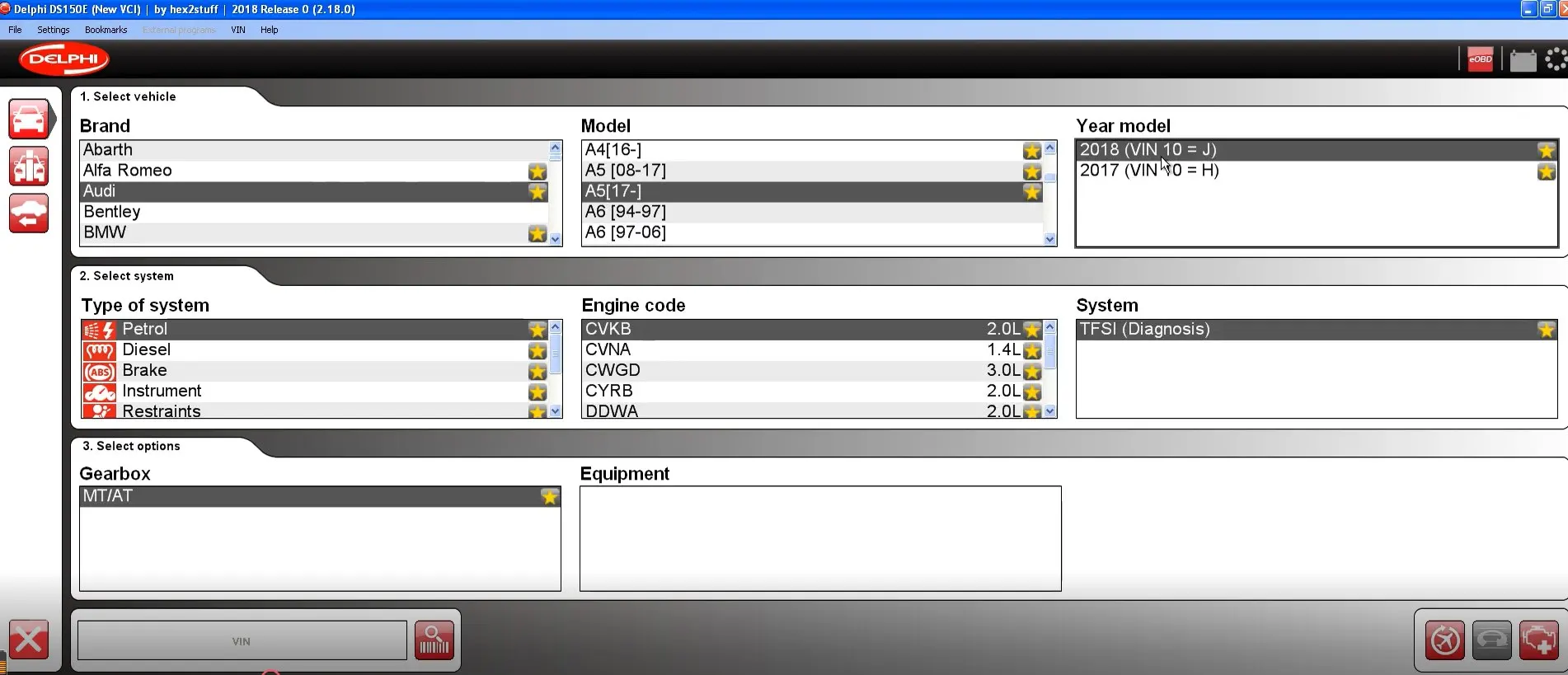This screenshot has height=675, width=1568.
Task: Click the Diesel glow plug icon
Action: tap(99, 350)
